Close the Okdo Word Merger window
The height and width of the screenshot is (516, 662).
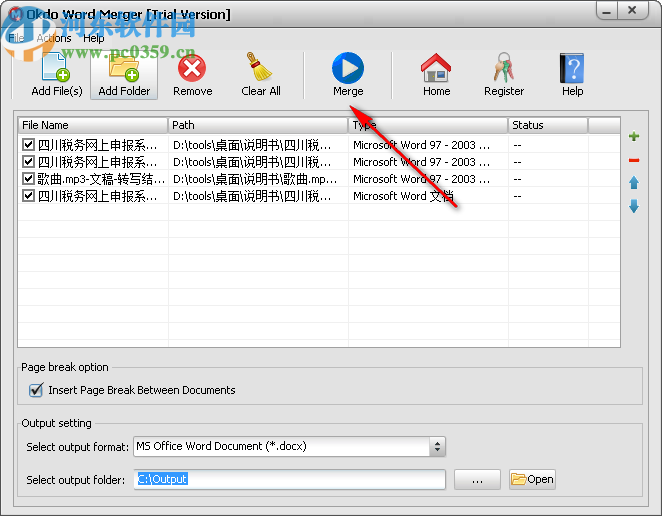pyautogui.click(x=632, y=10)
